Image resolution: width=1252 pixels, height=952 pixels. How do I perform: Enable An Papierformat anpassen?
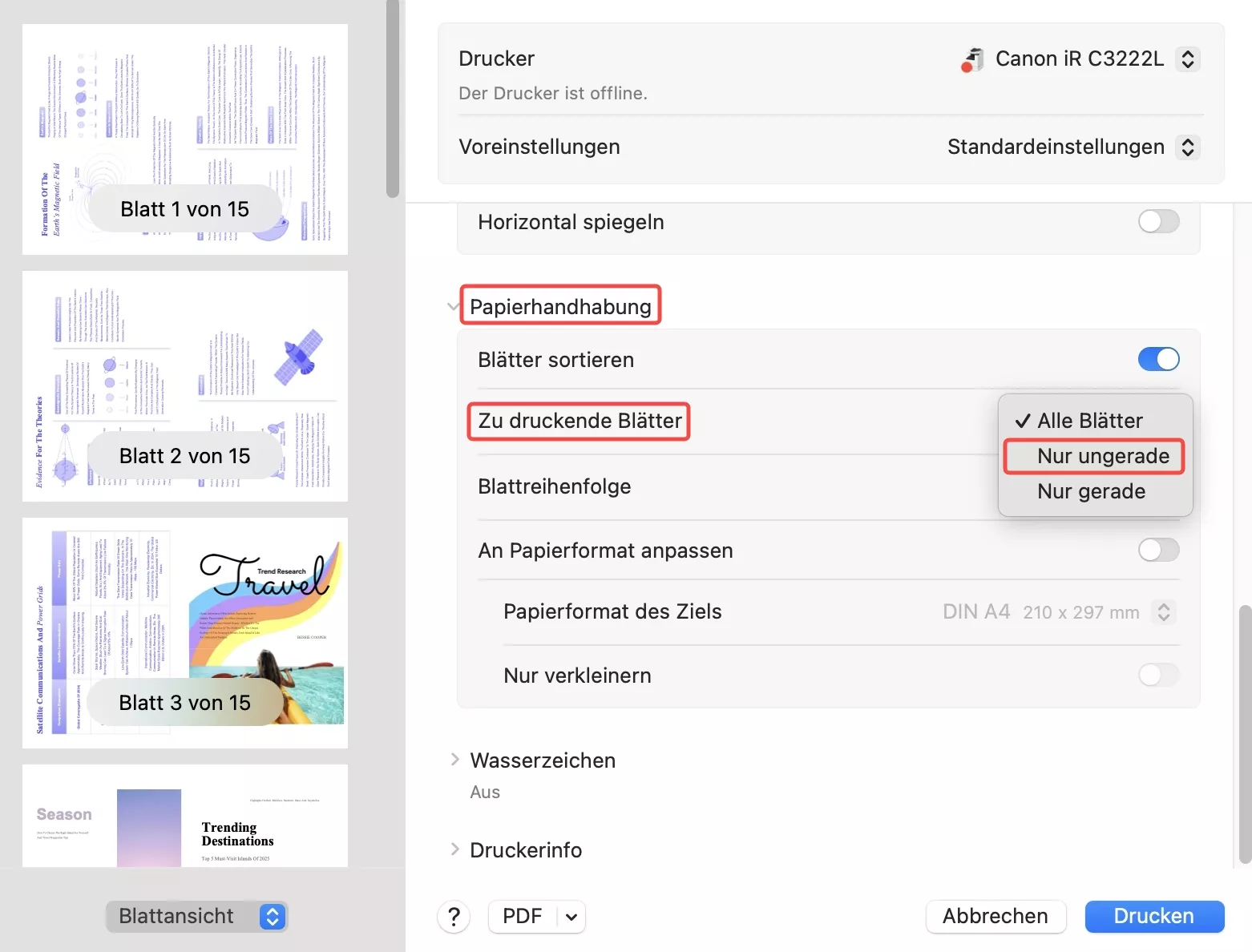1158,550
